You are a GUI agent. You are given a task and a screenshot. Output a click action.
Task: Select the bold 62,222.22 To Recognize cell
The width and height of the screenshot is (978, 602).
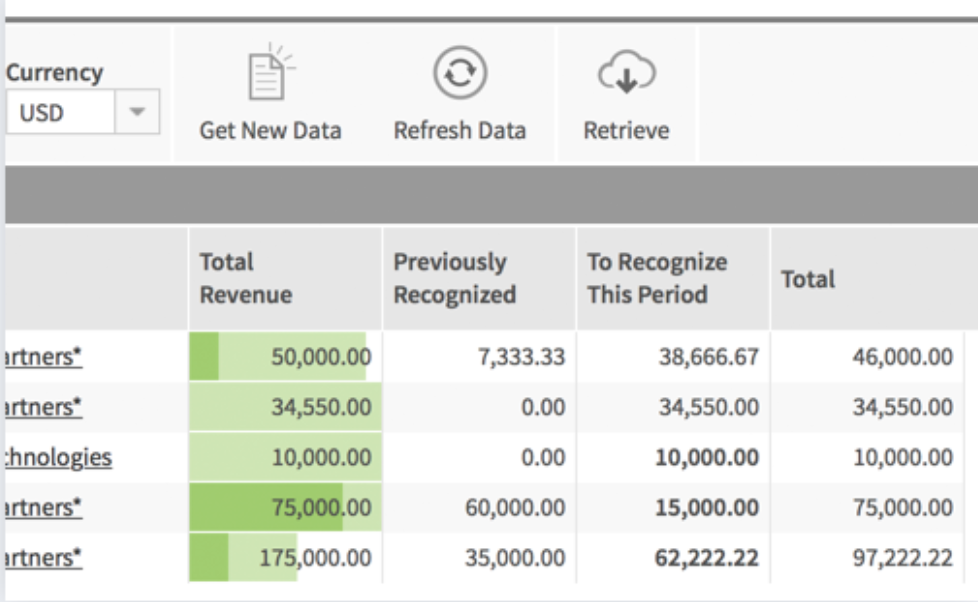tap(706, 557)
